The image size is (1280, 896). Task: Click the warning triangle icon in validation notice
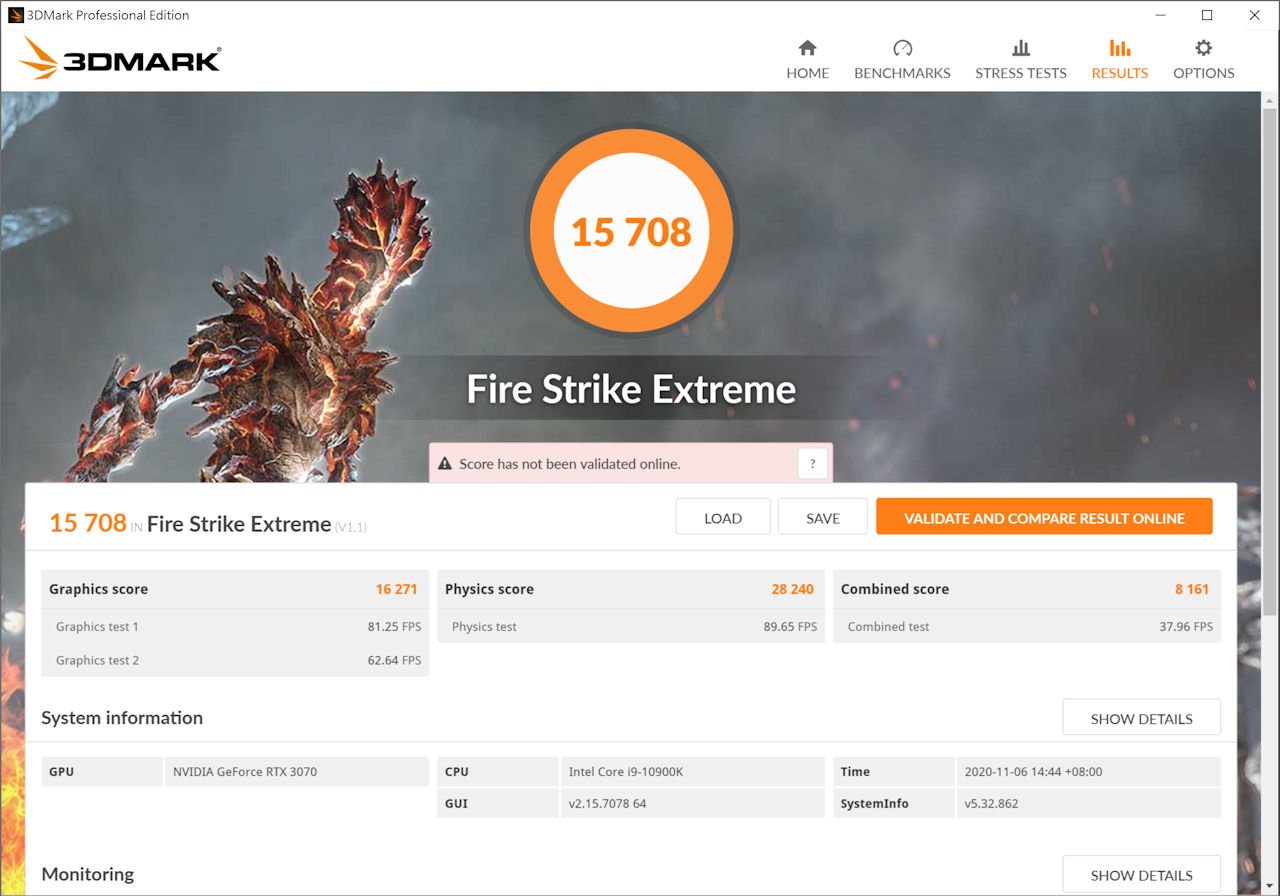point(445,464)
